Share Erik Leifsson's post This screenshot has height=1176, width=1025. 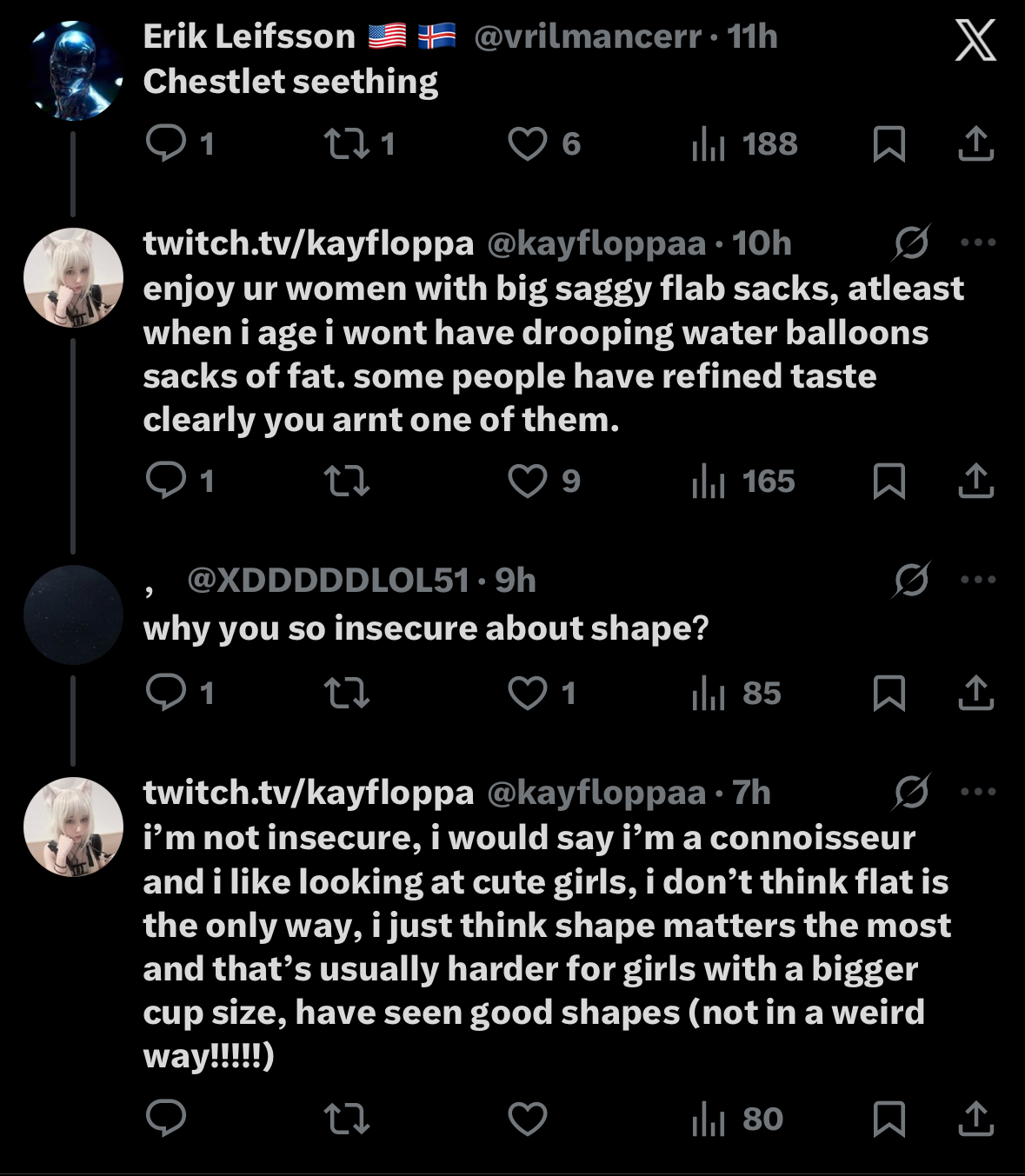pyautogui.click(x=975, y=143)
